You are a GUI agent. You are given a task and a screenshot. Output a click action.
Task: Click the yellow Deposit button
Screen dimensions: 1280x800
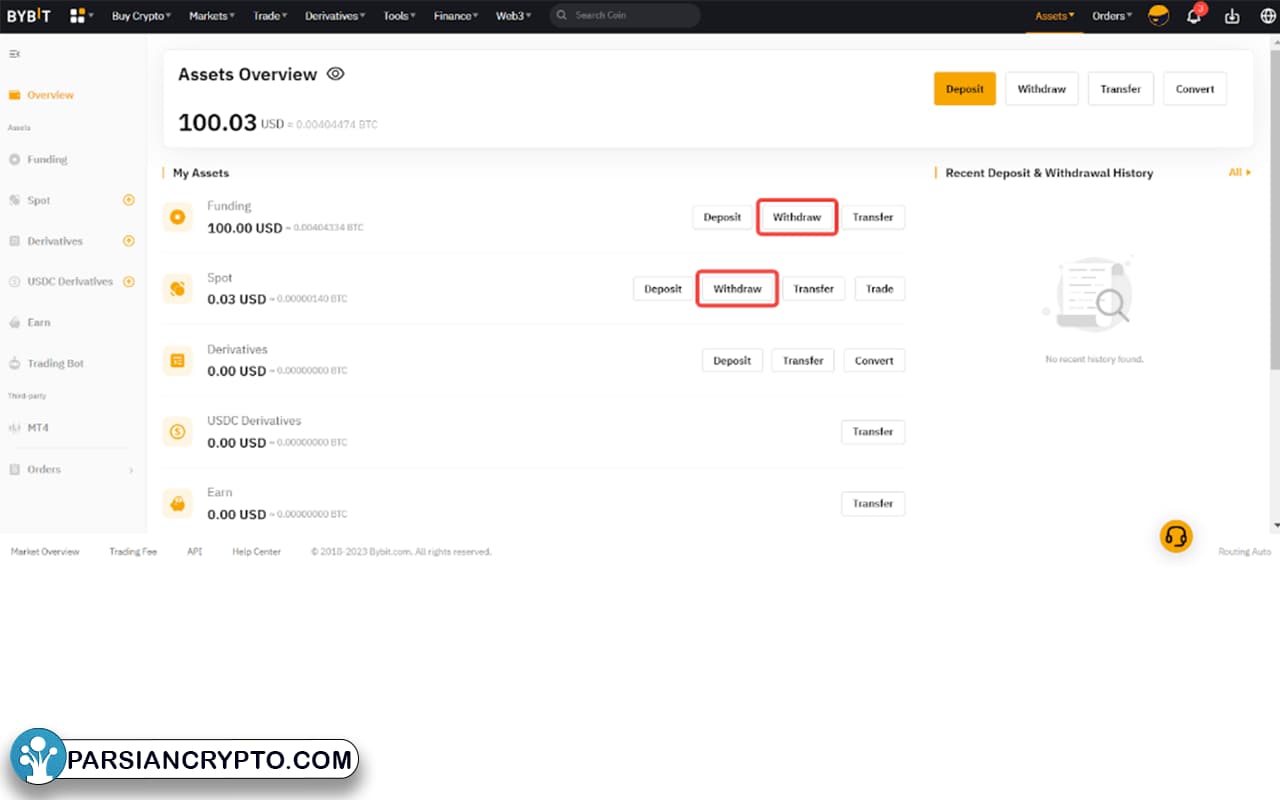coord(964,89)
